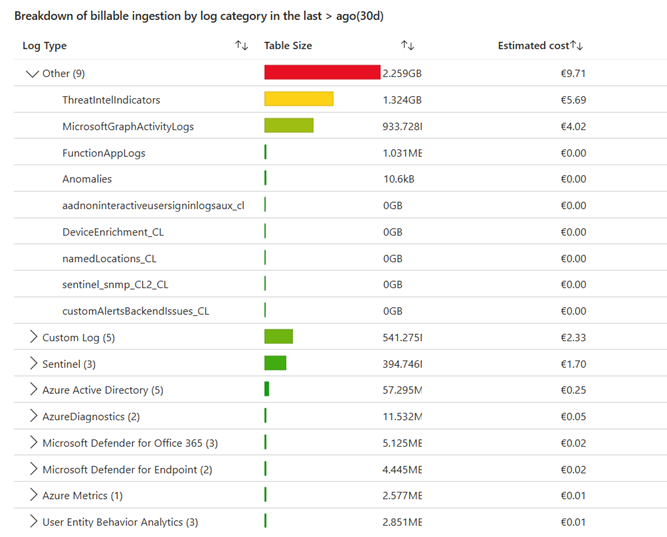Screen dimensions: 667x537
Task: Expand User Entity Behavior Analytics (3)
Action: pyautogui.click(x=33, y=521)
